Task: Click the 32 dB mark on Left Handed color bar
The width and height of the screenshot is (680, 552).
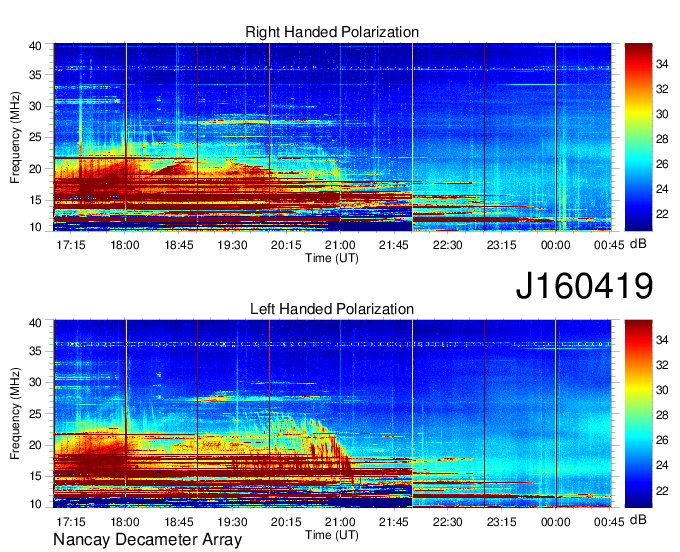Action: coord(662,365)
